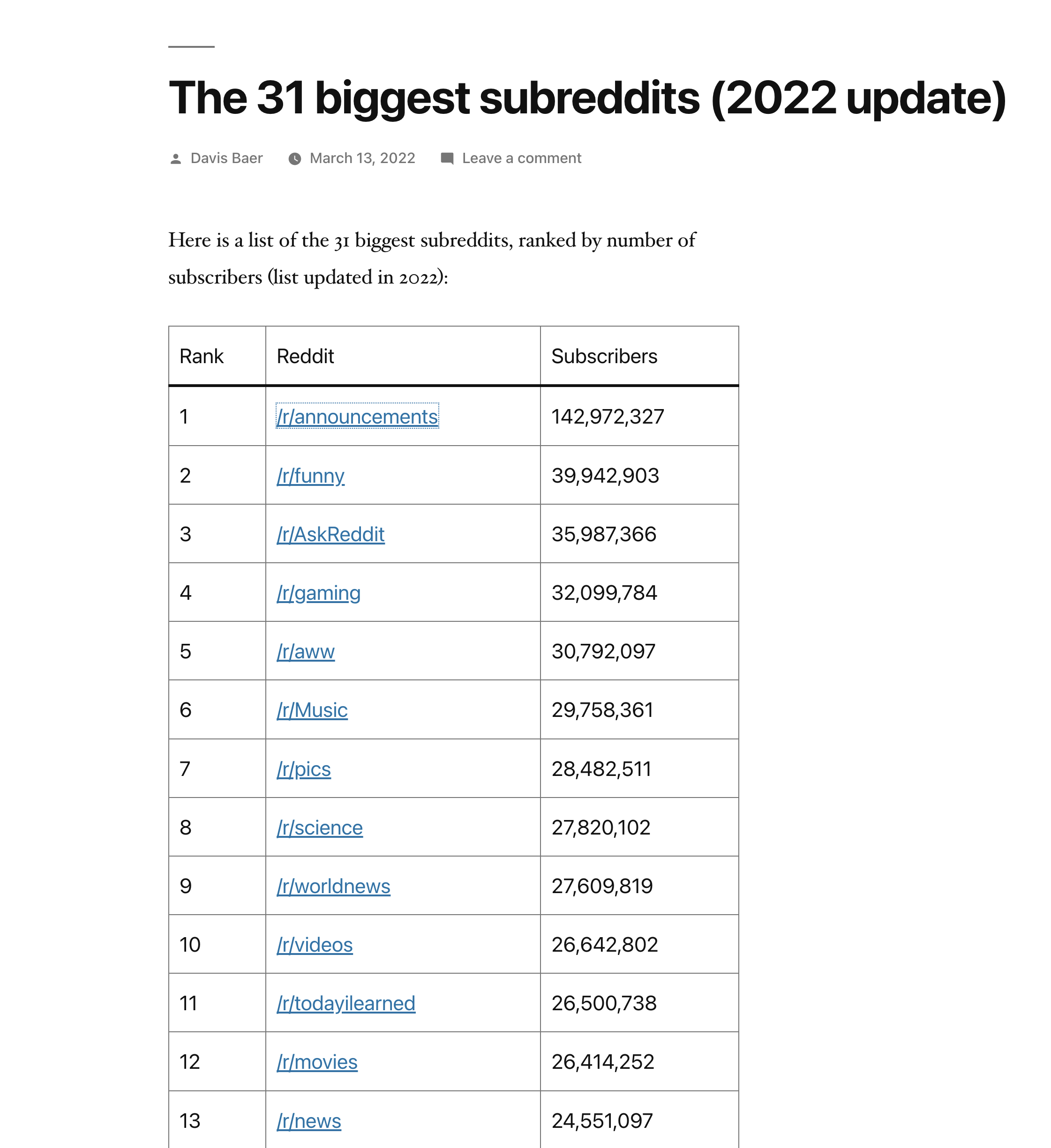
Task: Click the comment bubble icon
Action: tap(447, 159)
